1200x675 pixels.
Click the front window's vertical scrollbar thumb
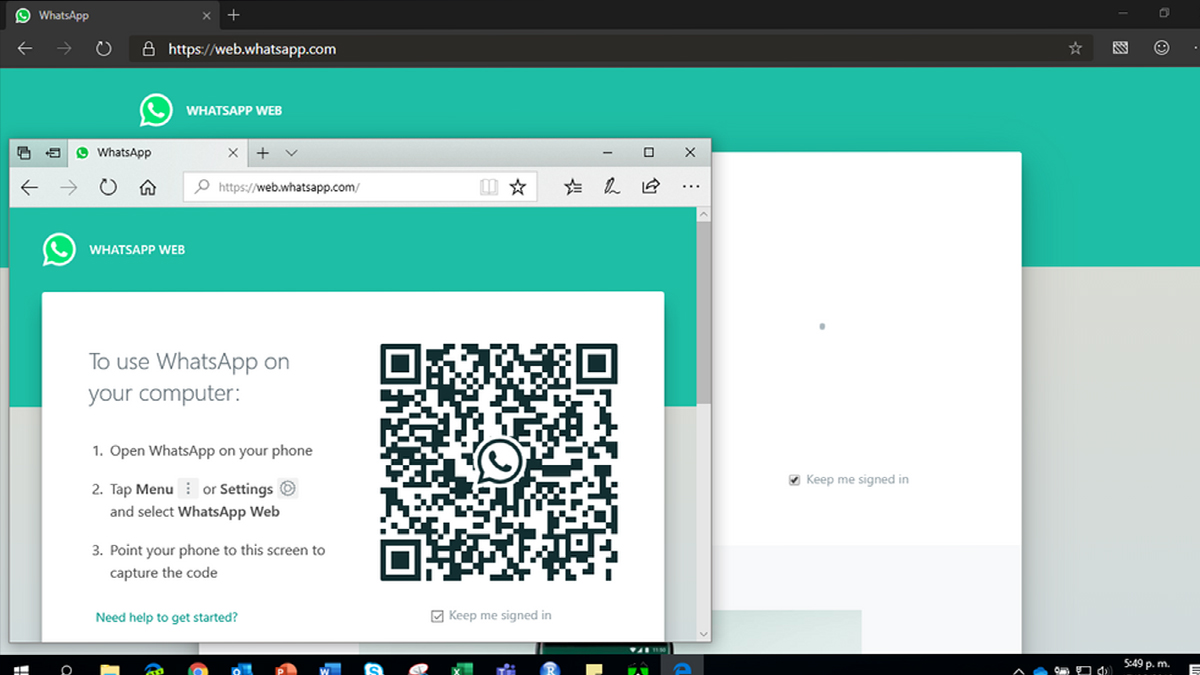(x=703, y=310)
